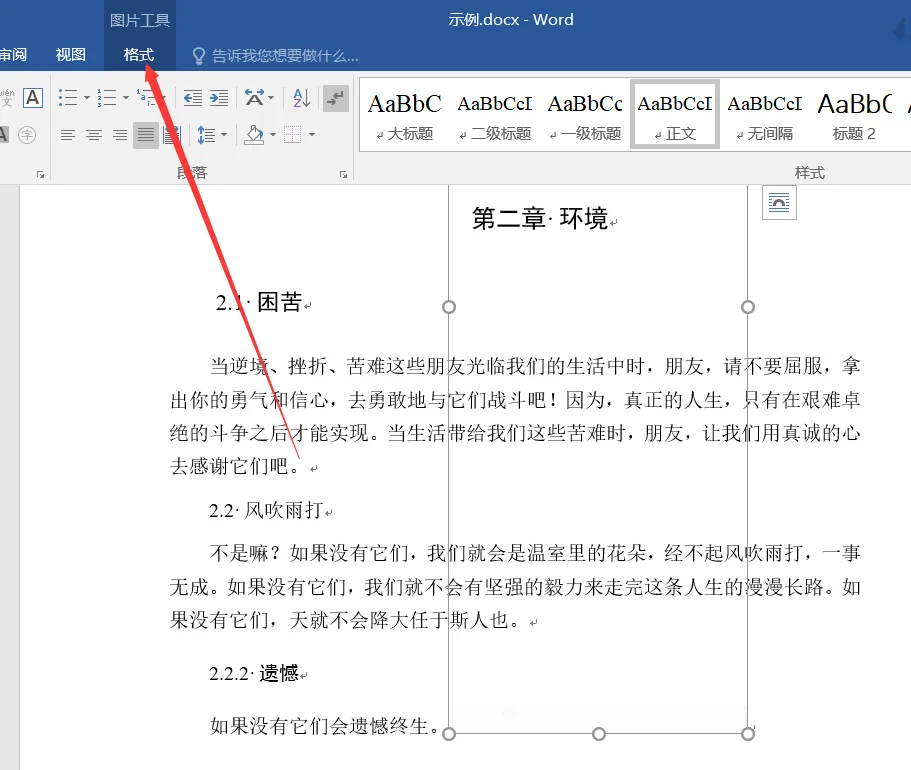The width and height of the screenshot is (911, 770).
Task: Open the 格式 ribbon tab
Action: click(139, 55)
